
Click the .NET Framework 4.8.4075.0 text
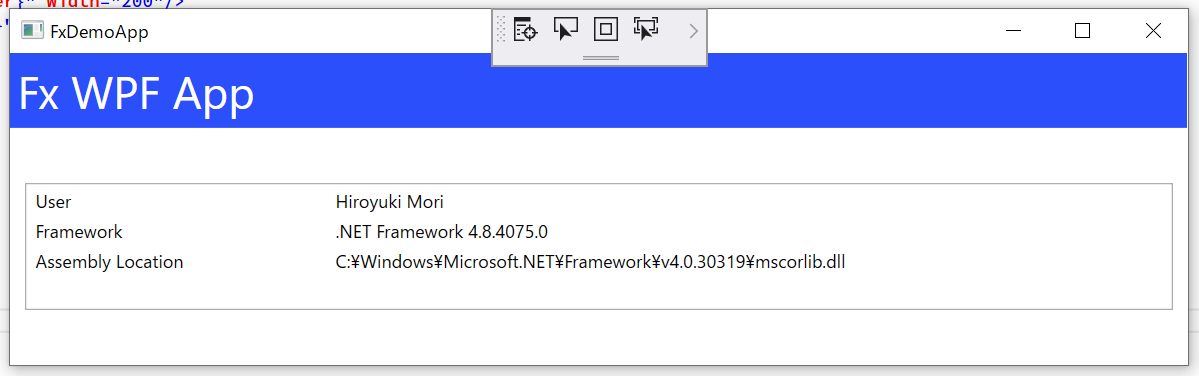pos(442,232)
